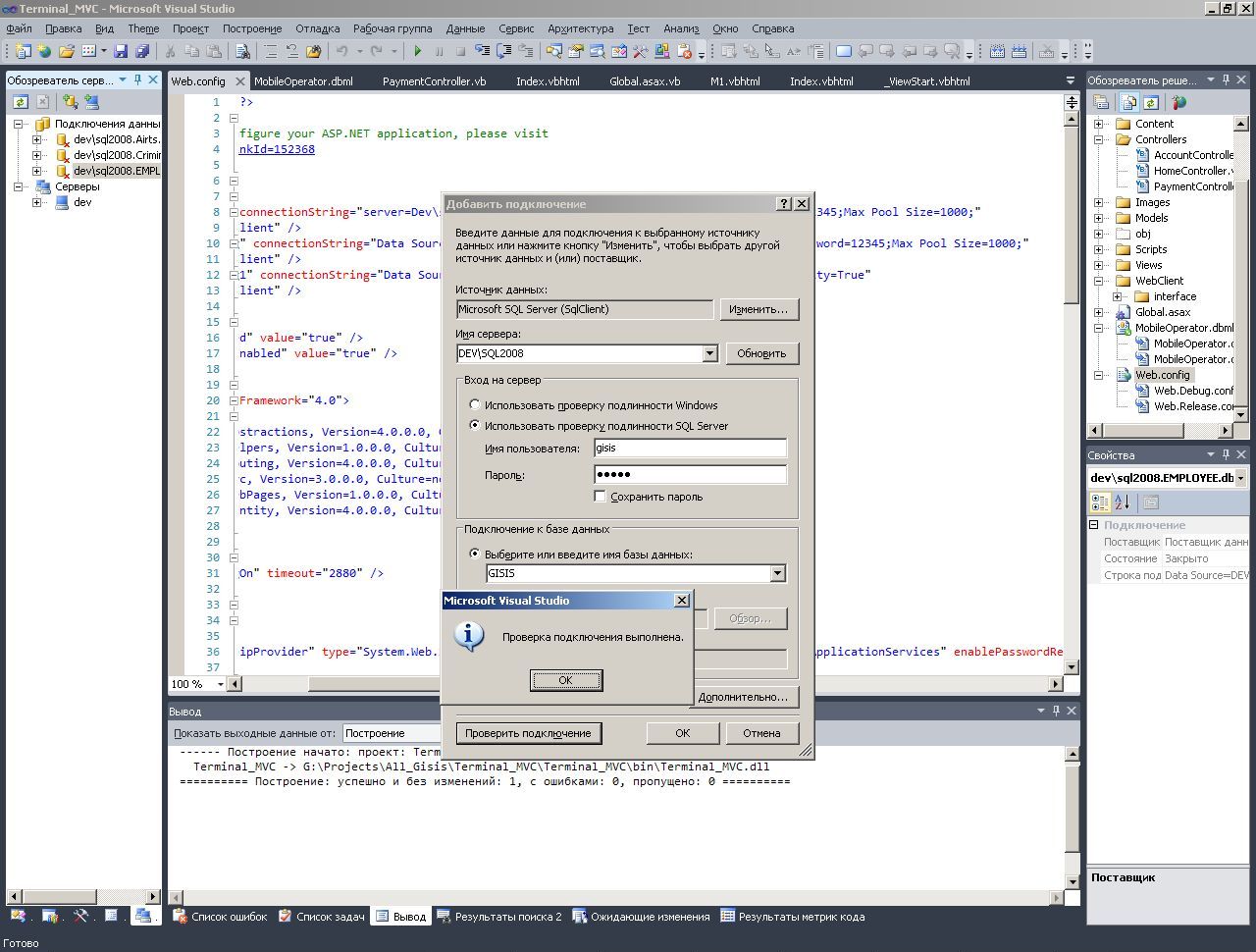1256x952 pixels.
Task: Open the GISIS database dropdown
Action: (x=777, y=573)
